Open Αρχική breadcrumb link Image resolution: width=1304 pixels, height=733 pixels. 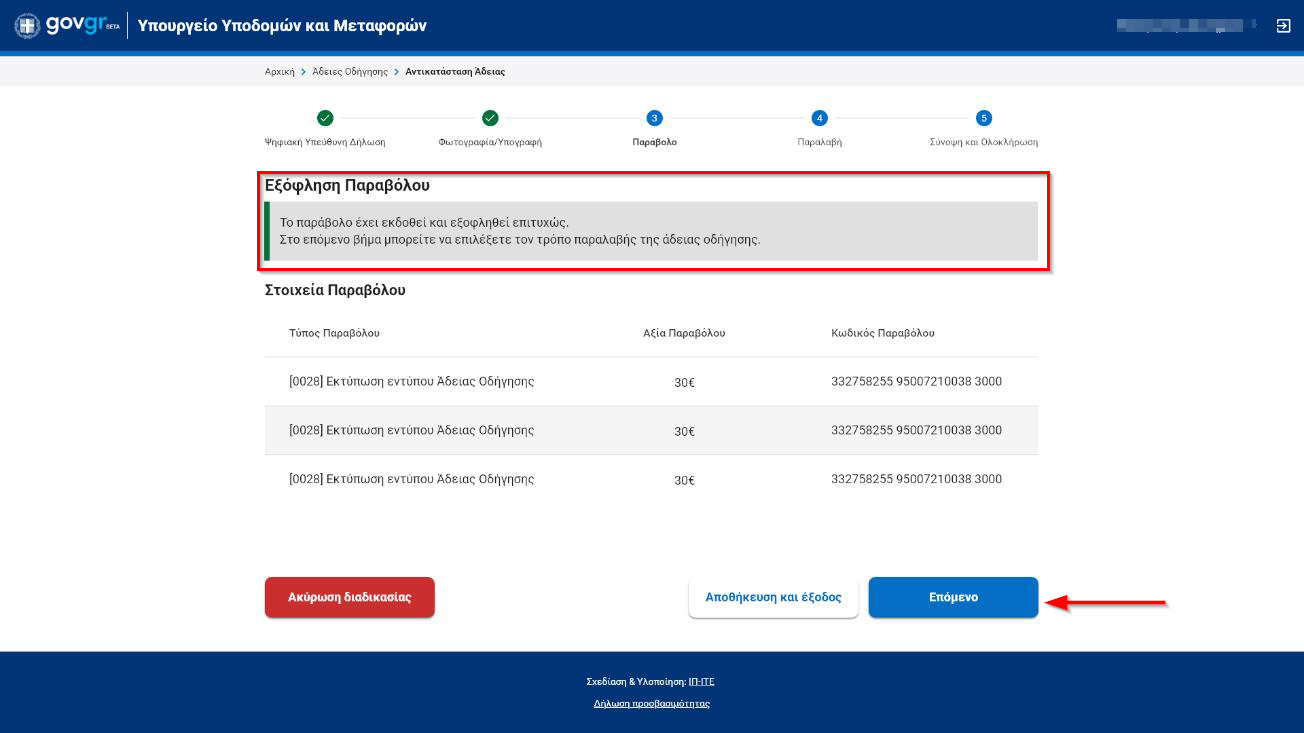(279, 72)
